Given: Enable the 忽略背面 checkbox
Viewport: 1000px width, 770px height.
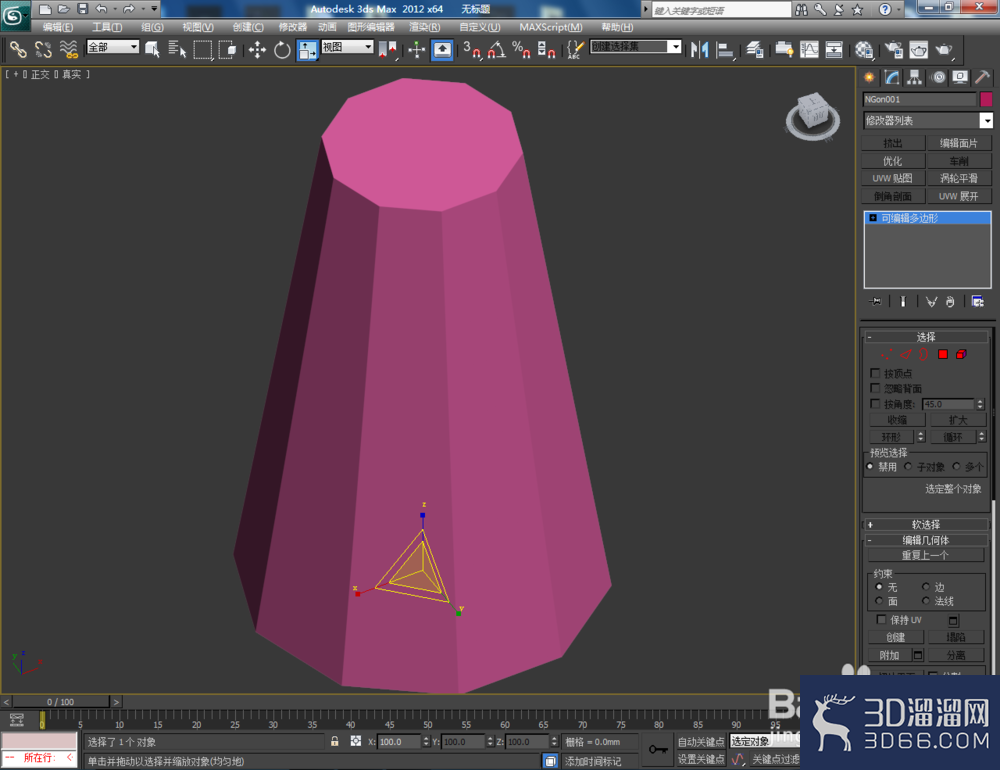Looking at the screenshot, I should [x=875, y=388].
